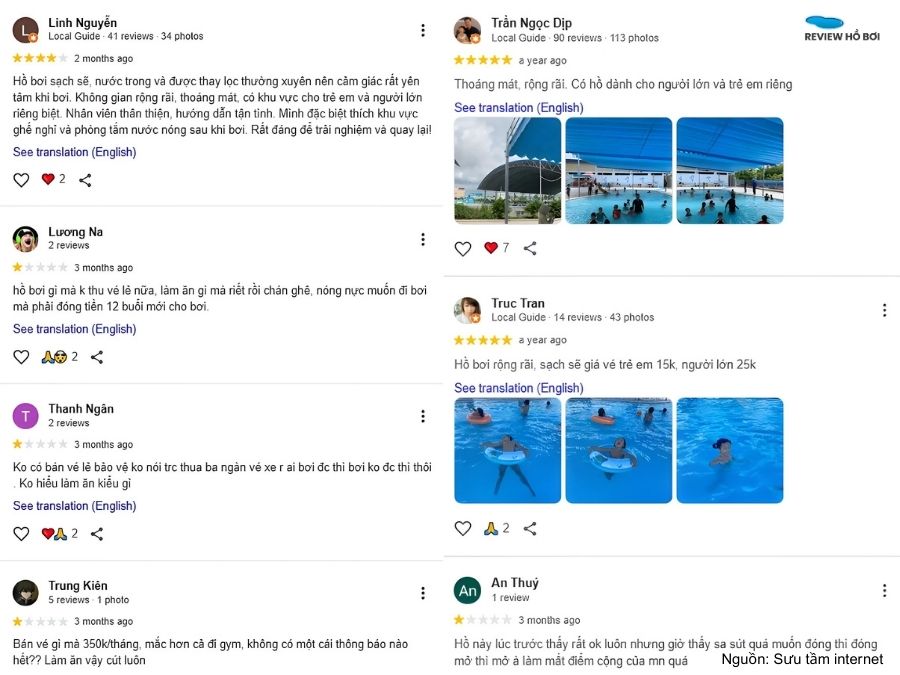The width and height of the screenshot is (900, 675).
Task: Open three-dot menu on Lương Na's review
Action: pos(423,239)
